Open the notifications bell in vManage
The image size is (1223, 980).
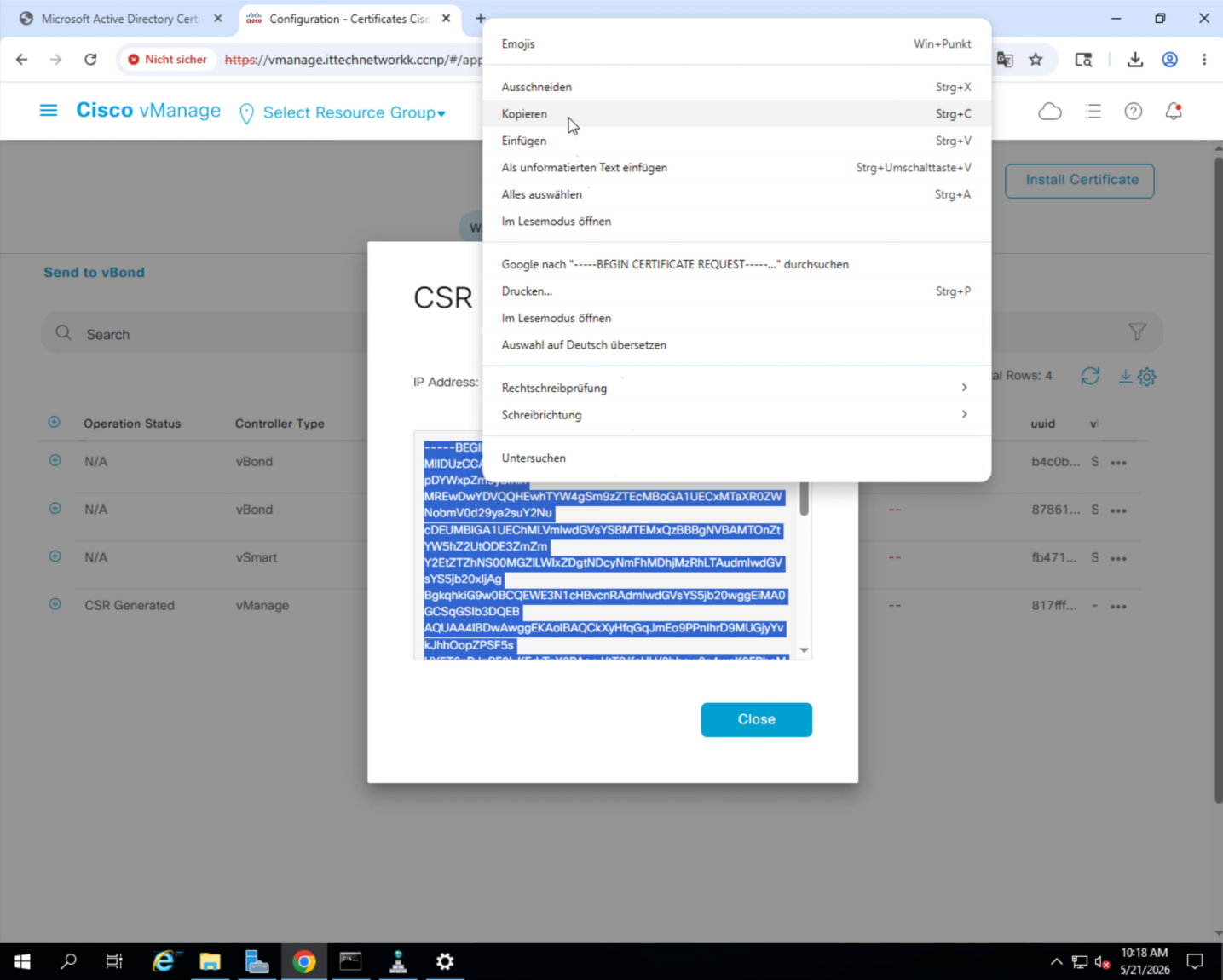coord(1174,112)
